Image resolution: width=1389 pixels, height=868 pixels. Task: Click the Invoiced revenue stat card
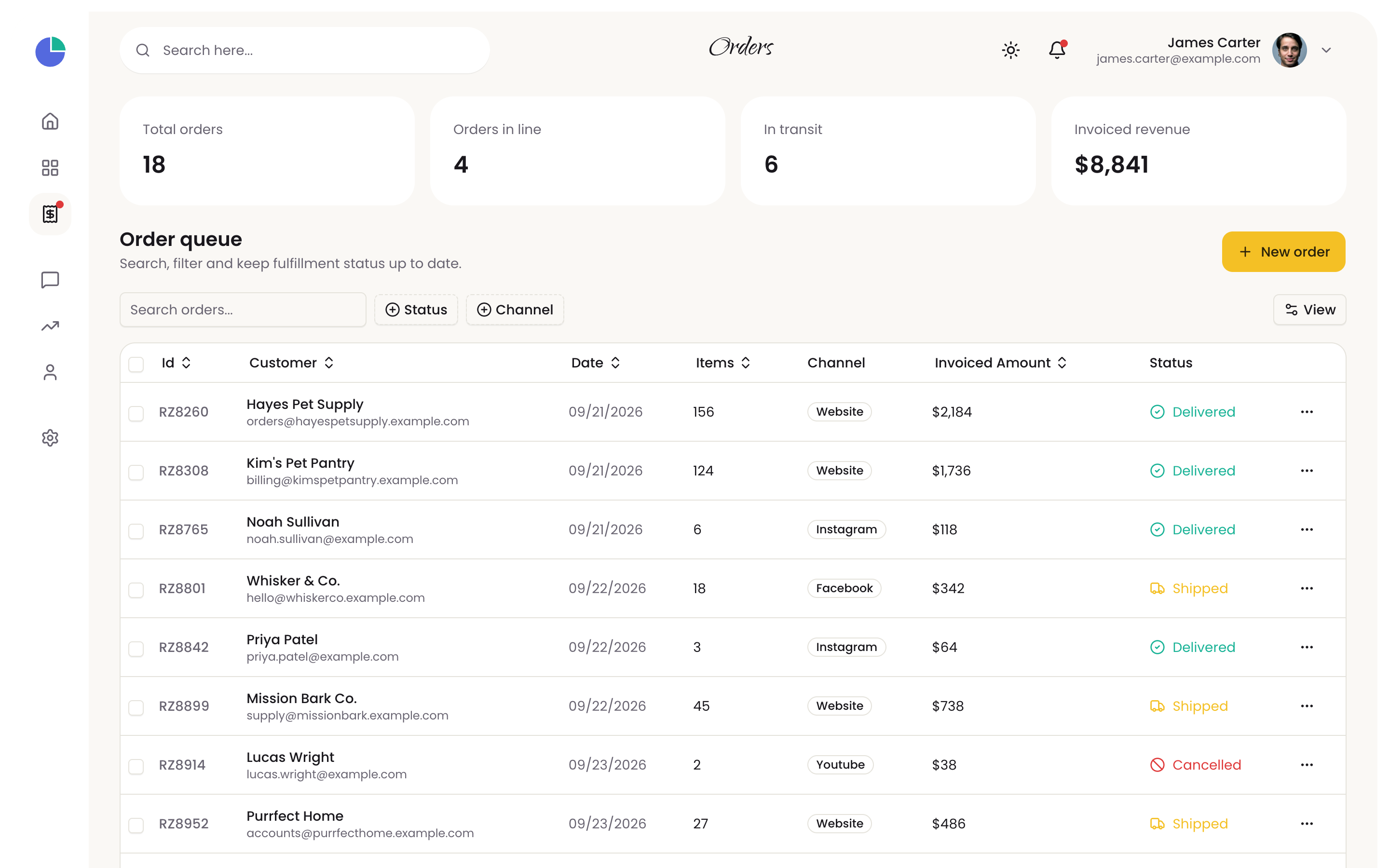[x=1198, y=150]
